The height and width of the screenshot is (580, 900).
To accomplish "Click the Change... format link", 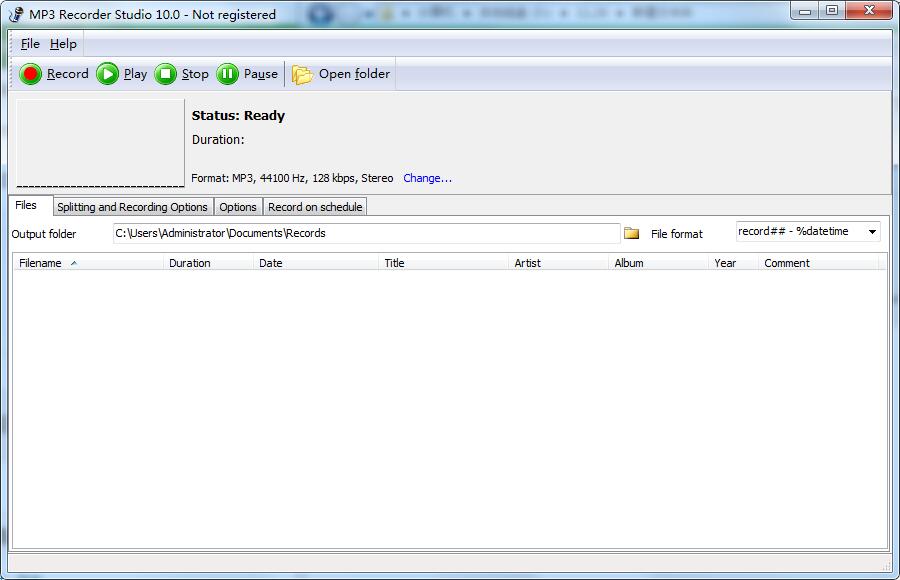I will [x=427, y=178].
